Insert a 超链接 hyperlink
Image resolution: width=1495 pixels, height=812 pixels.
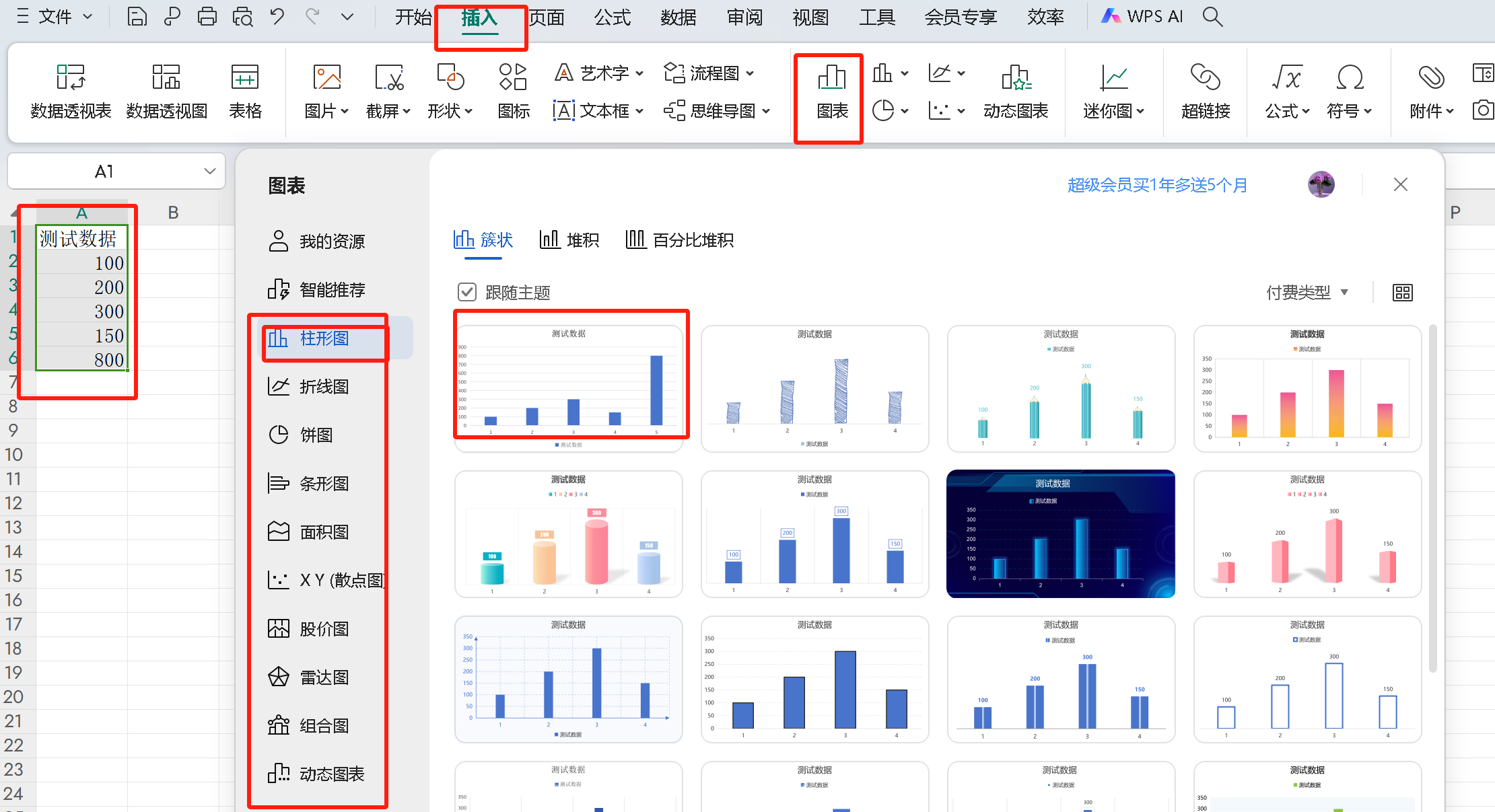(1206, 92)
